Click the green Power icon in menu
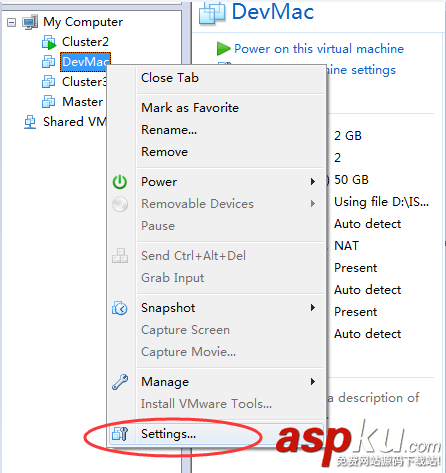 120,182
